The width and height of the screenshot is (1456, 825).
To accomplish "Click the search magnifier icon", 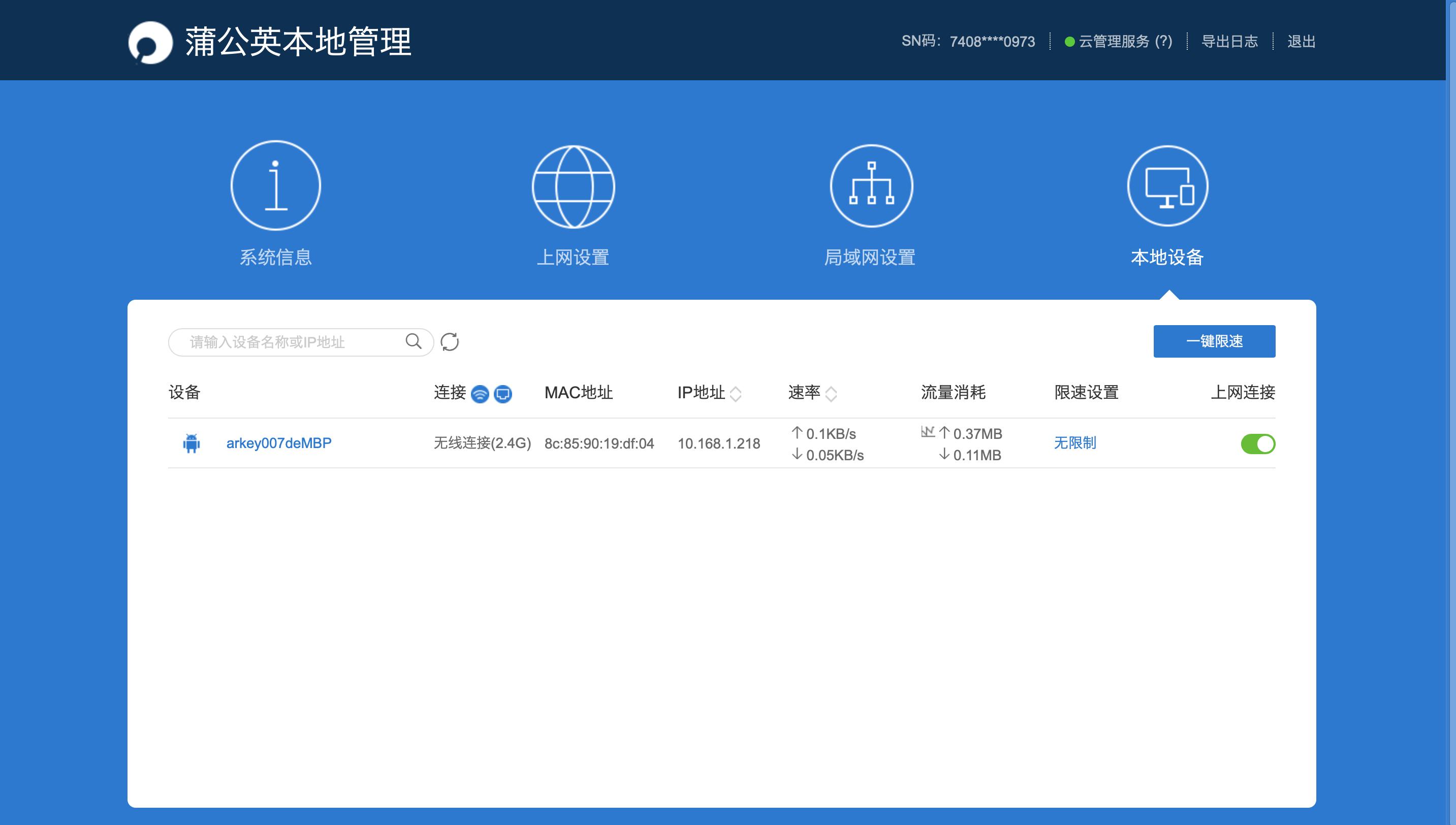I will coord(413,341).
